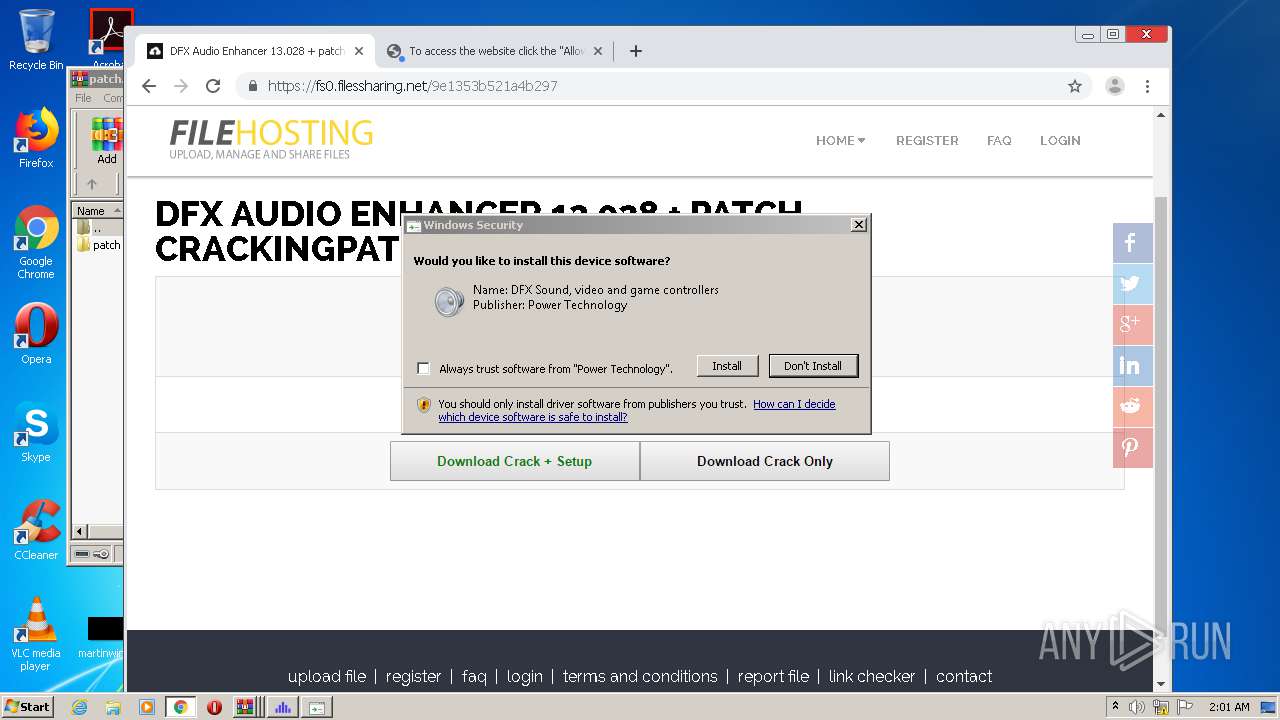
Task: Open Google Chrome desktop shortcut
Action: pyautogui.click(x=36, y=243)
